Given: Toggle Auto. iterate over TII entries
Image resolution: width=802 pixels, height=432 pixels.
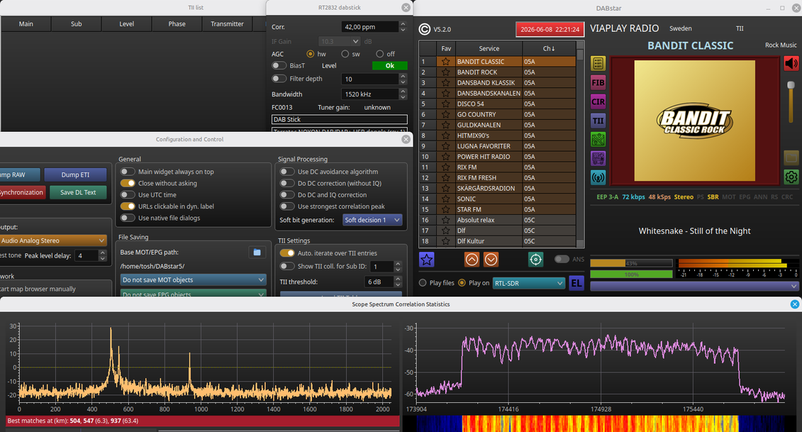Looking at the screenshot, I should (287, 253).
